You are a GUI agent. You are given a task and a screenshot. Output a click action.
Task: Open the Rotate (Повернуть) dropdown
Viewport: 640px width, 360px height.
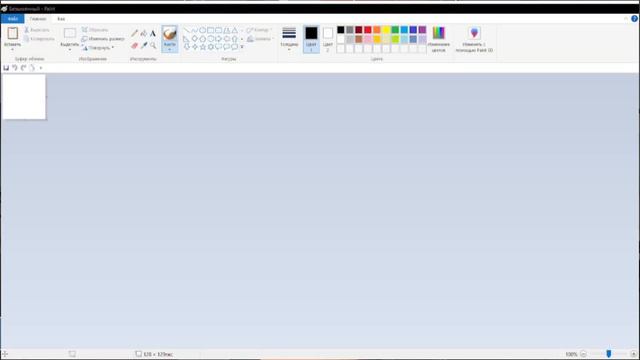point(98,48)
